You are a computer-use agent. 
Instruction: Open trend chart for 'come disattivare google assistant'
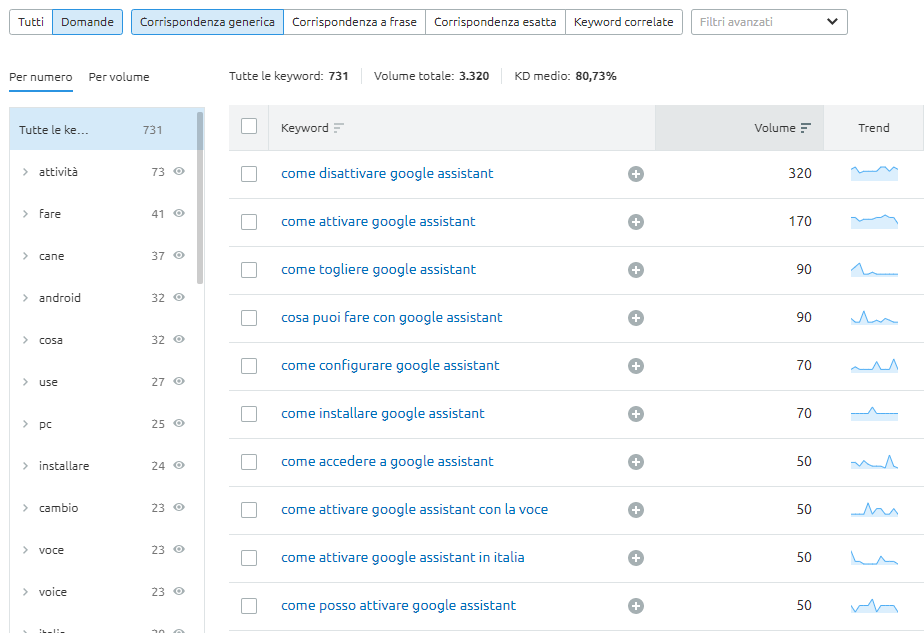[874, 173]
